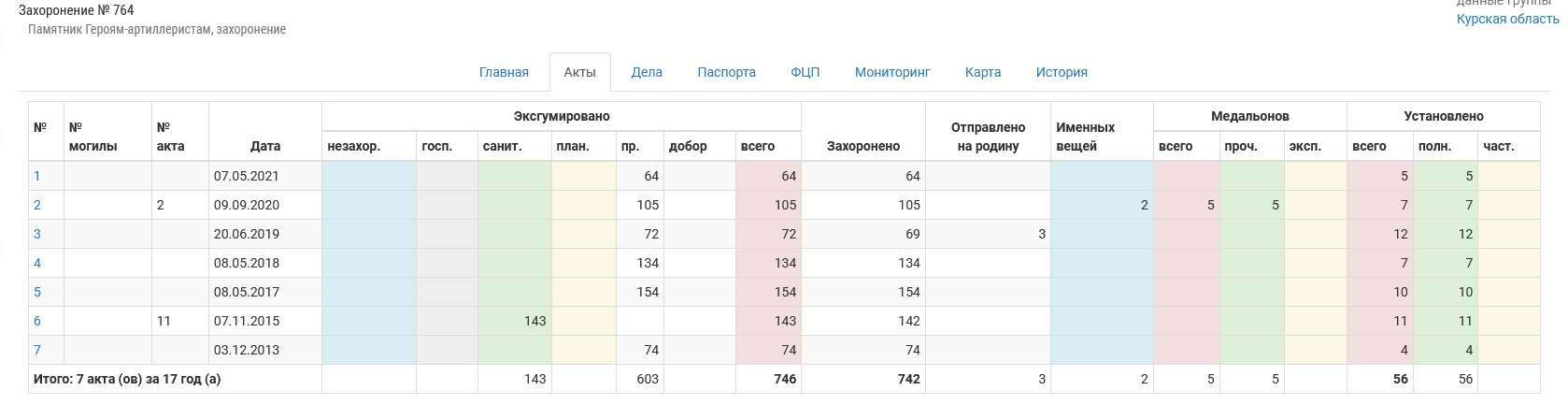
Task: Switch to the Дела tab
Action: pyautogui.click(x=647, y=72)
